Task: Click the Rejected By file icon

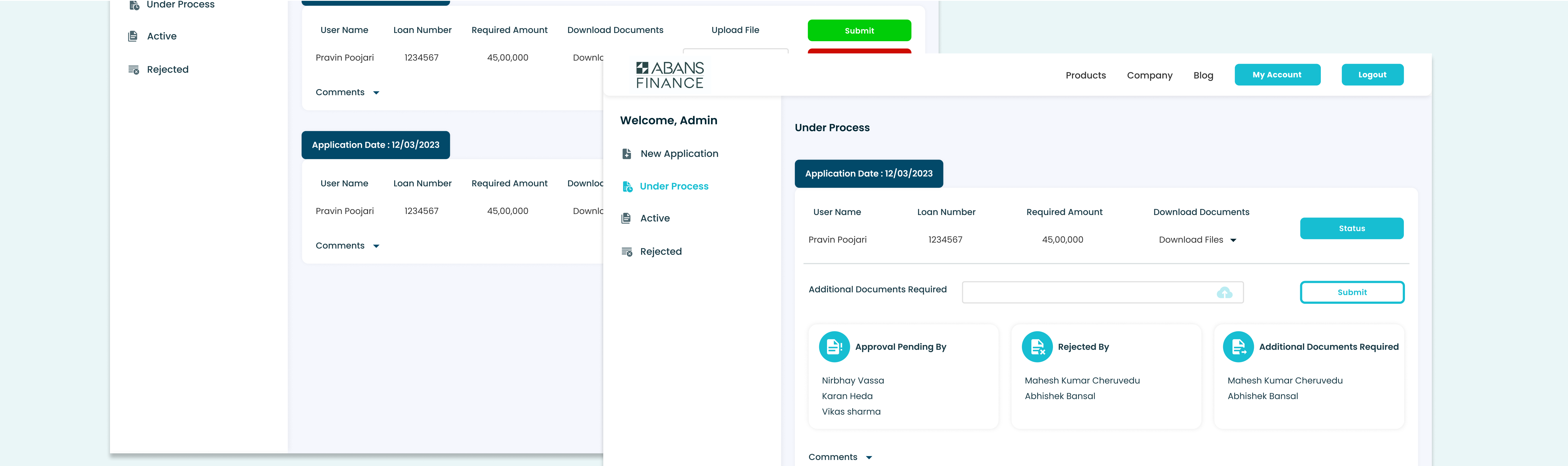Action: [x=1037, y=347]
